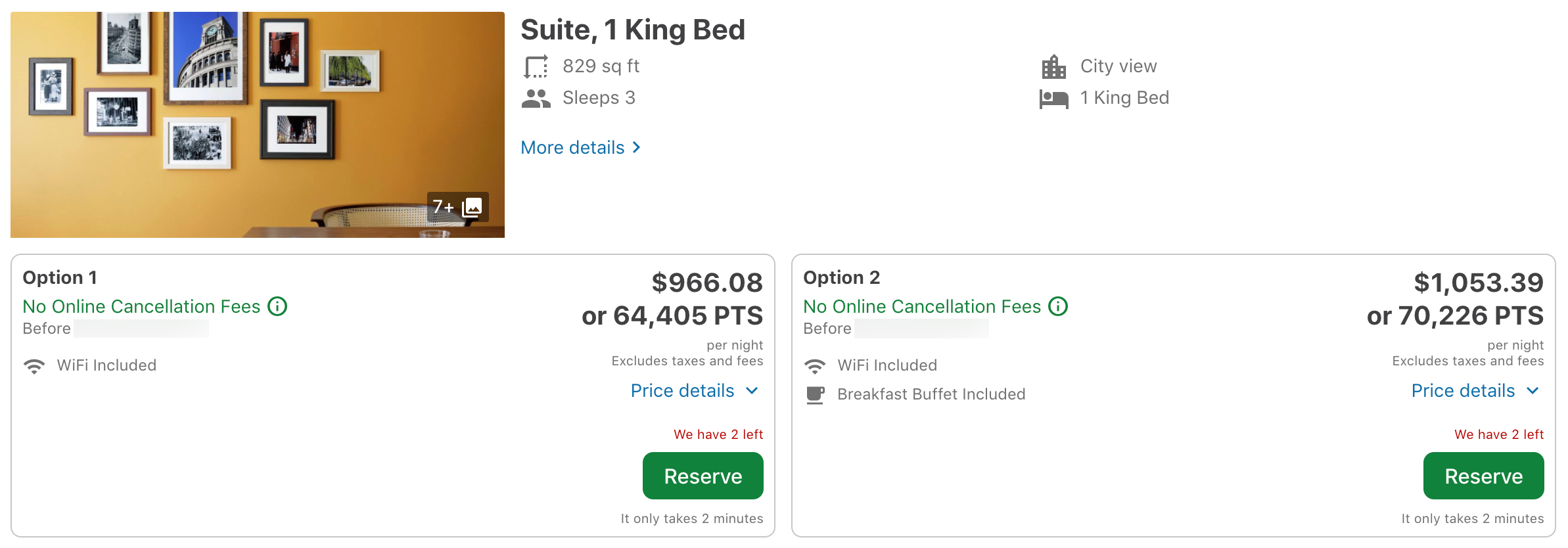
Task: Click Option 1 cancellation info icon
Action: coord(277,306)
